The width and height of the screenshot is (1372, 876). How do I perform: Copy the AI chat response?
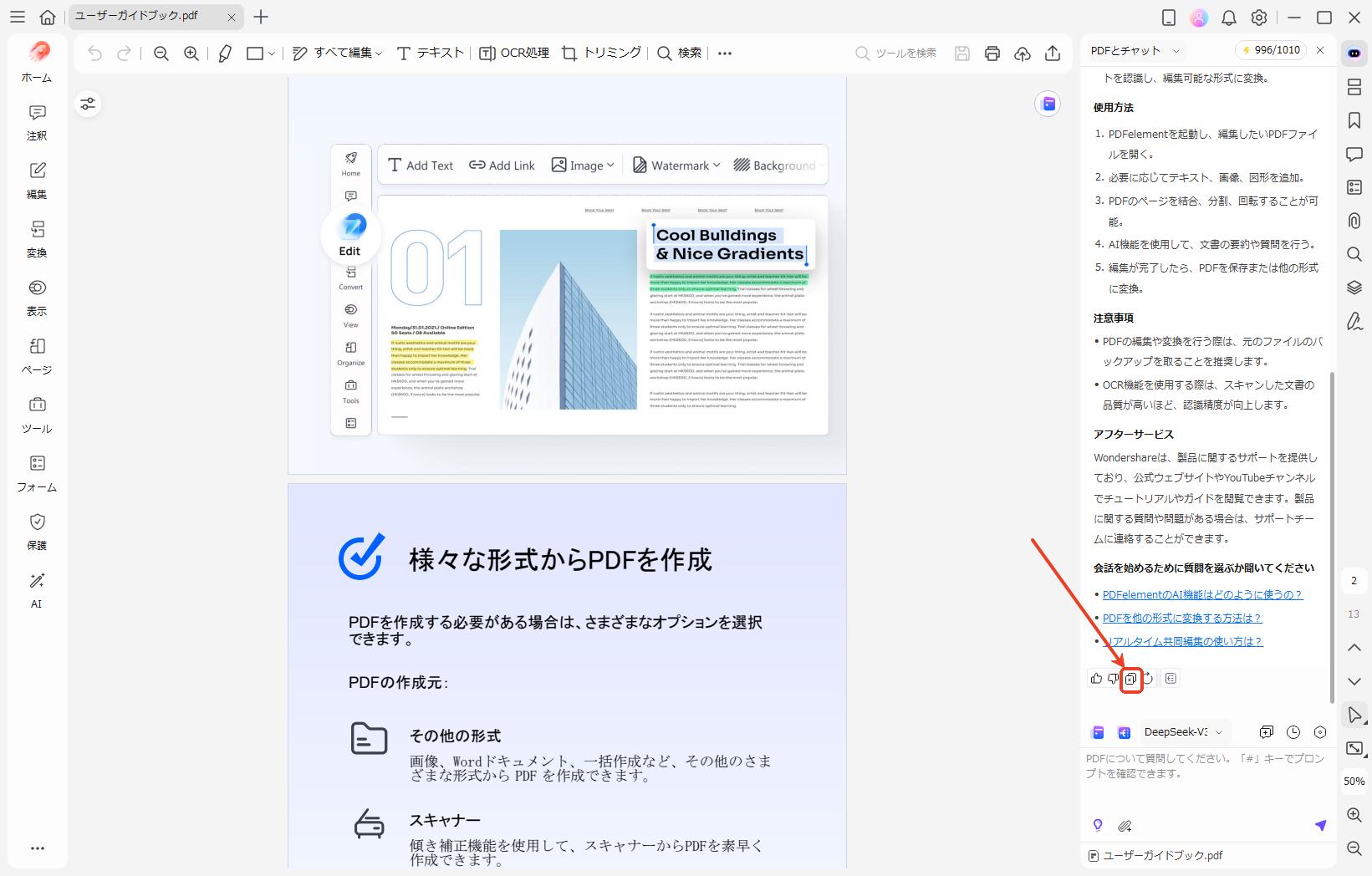[x=1132, y=679]
